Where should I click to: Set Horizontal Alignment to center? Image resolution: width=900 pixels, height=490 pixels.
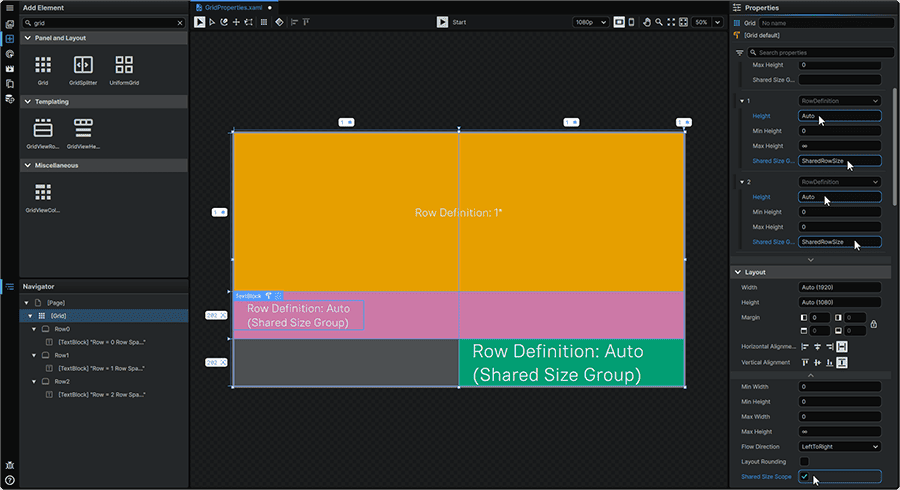[x=817, y=347]
